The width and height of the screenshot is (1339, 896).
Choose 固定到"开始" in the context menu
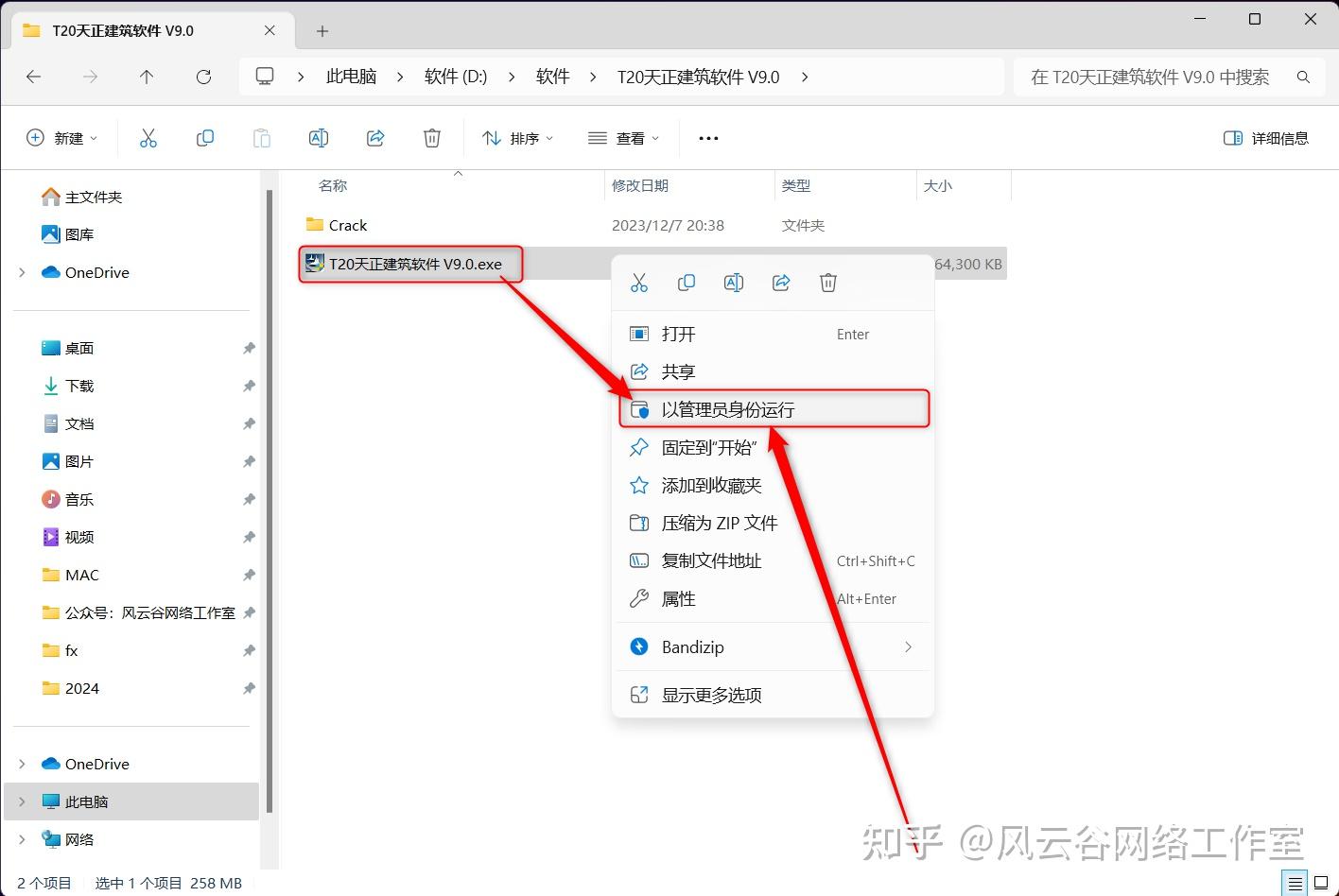coord(774,447)
